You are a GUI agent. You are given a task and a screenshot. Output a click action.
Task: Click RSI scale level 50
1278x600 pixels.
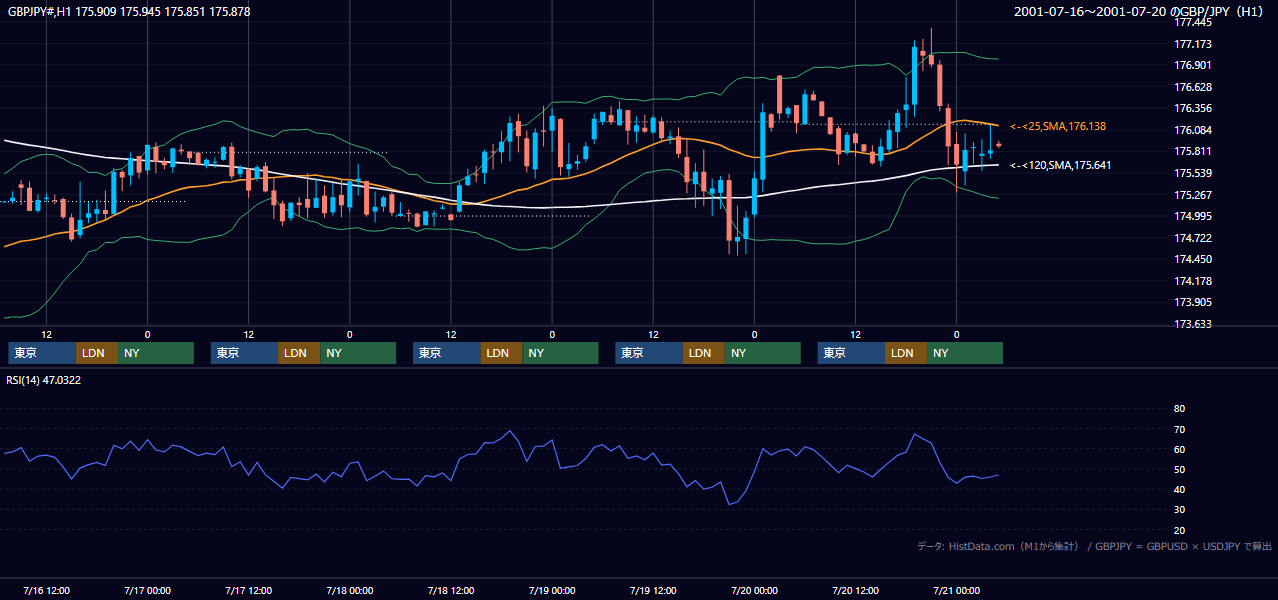pyautogui.click(x=1179, y=469)
